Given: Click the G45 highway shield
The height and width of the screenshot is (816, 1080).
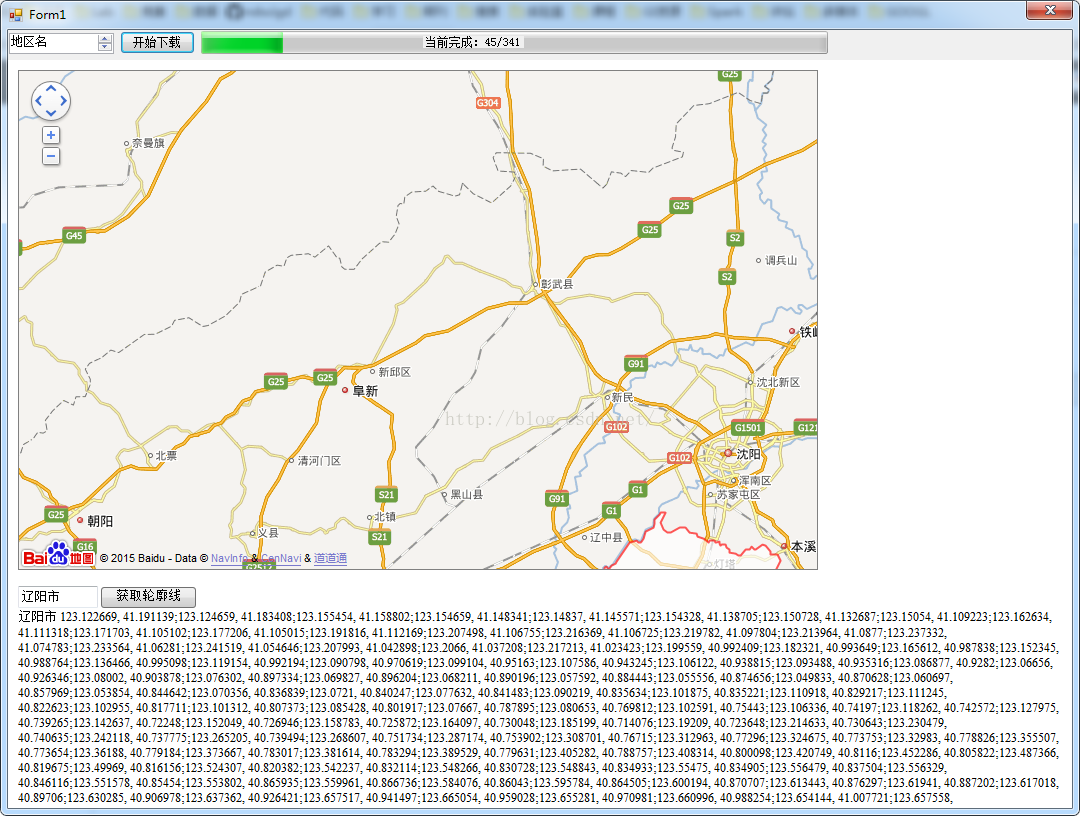Looking at the screenshot, I should (x=74, y=236).
